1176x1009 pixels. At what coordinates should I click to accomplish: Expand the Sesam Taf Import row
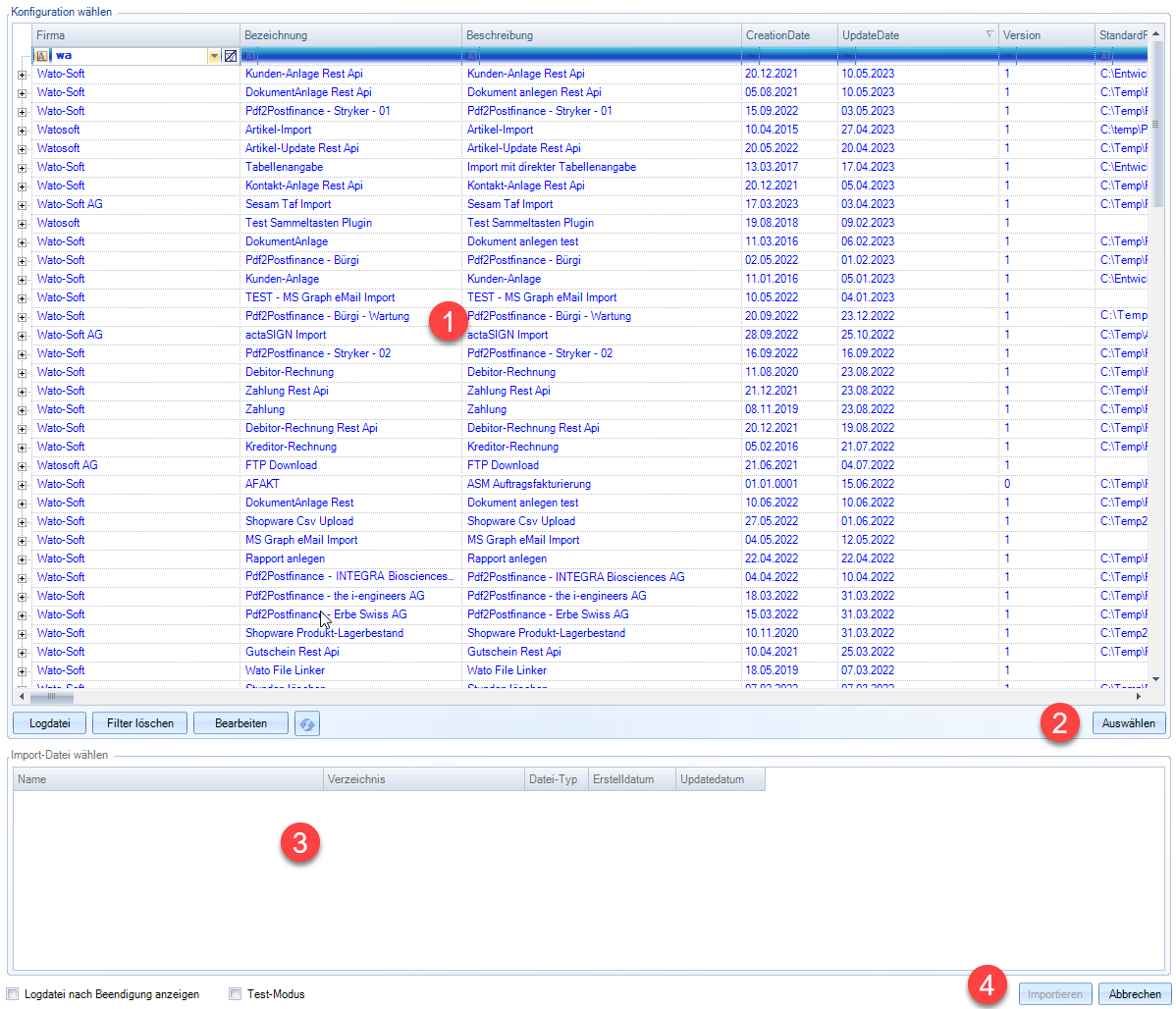(x=22, y=205)
